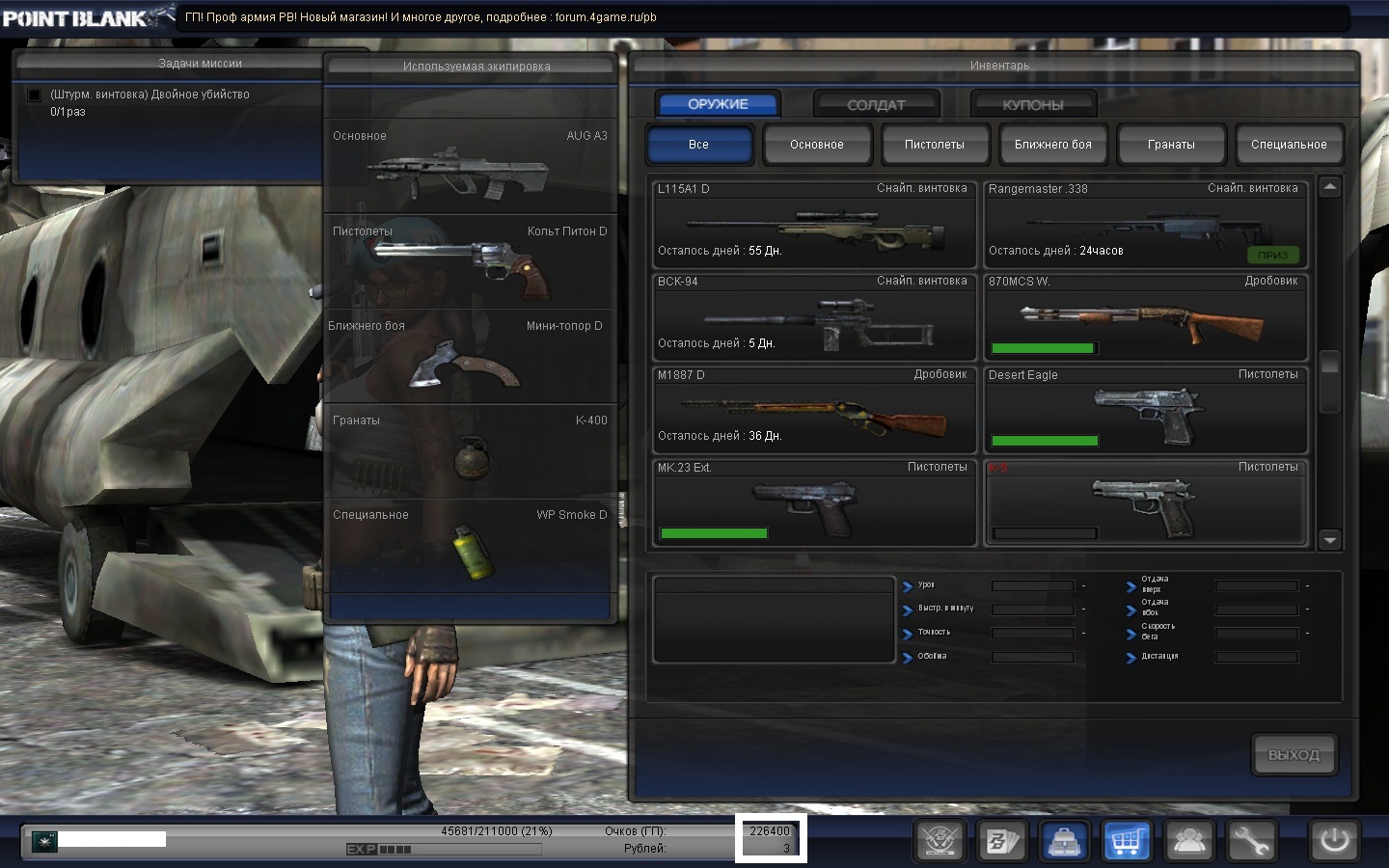Viewport: 1389px width, 868px height.
Task: Filter inventory by Пистолеты
Action: click(935, 145)
